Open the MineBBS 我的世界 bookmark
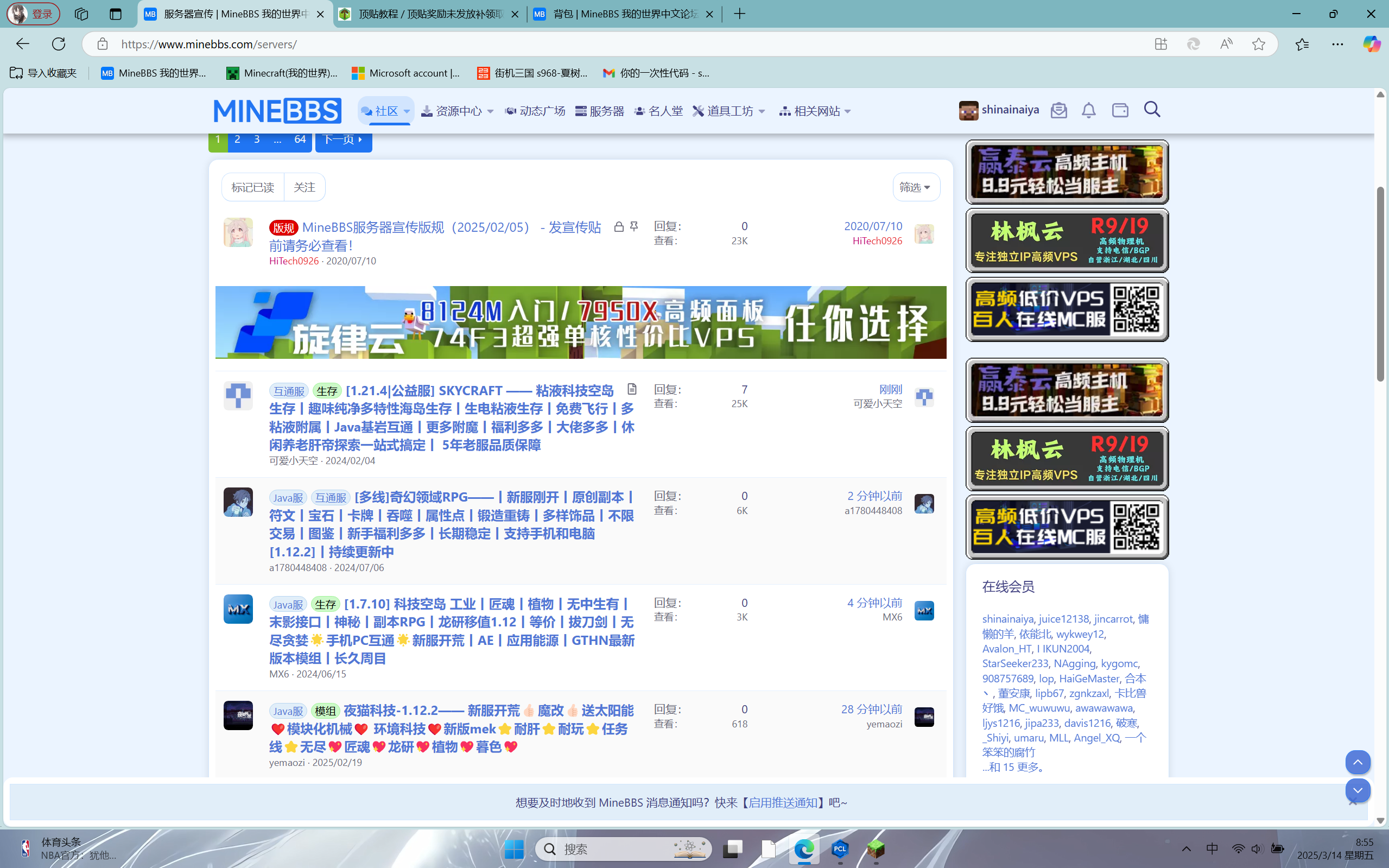 pos(153,73)
